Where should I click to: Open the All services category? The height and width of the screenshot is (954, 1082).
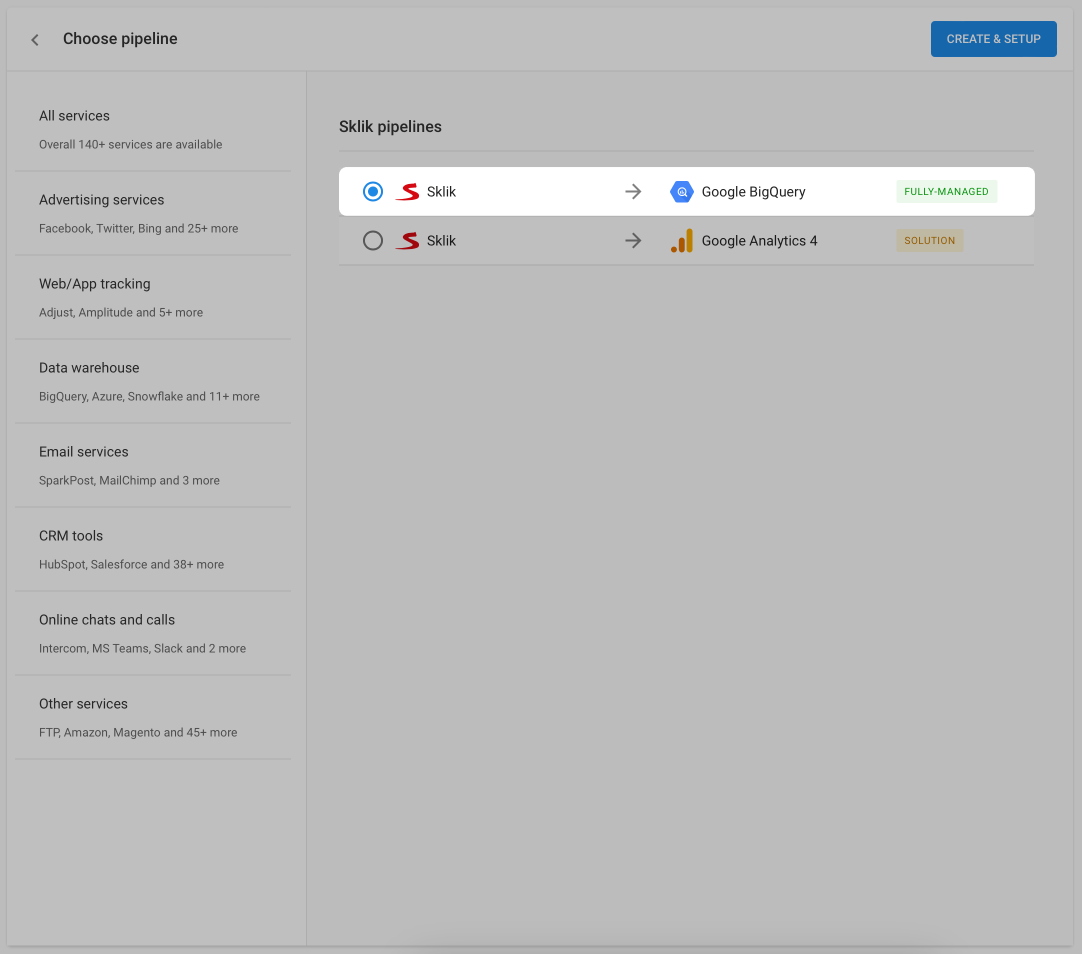pos(153,129)
